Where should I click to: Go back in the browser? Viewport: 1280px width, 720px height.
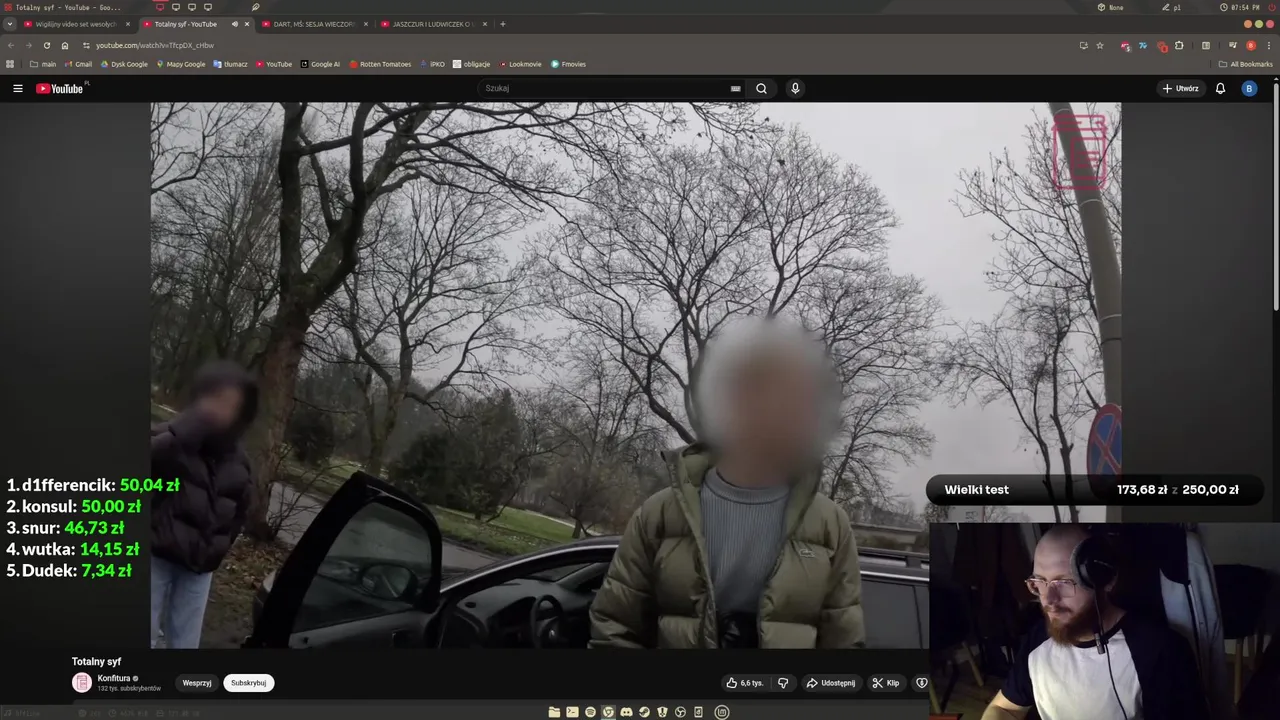click(11, 45)
